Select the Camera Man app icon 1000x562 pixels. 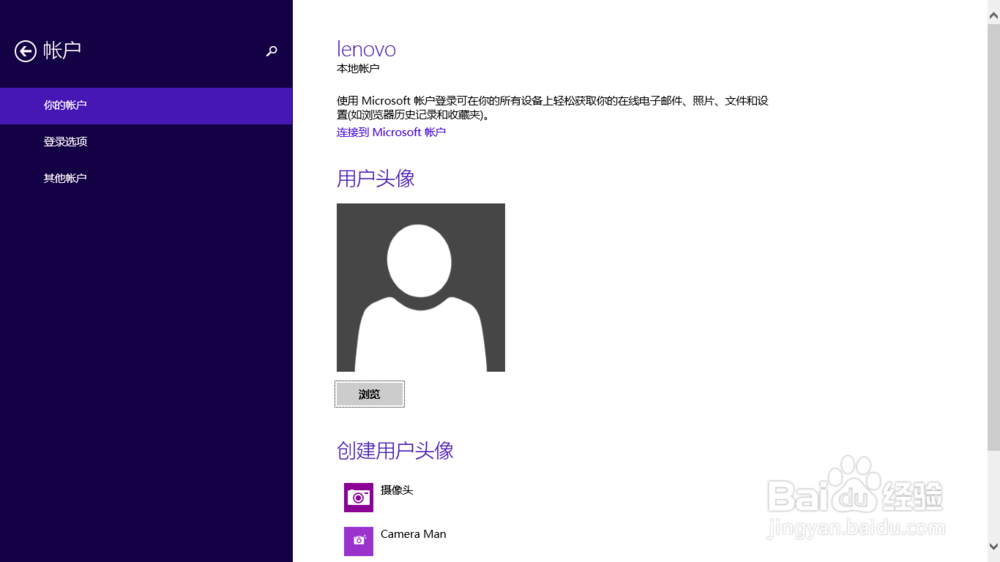pyautogui.click(x=358, y=541)
